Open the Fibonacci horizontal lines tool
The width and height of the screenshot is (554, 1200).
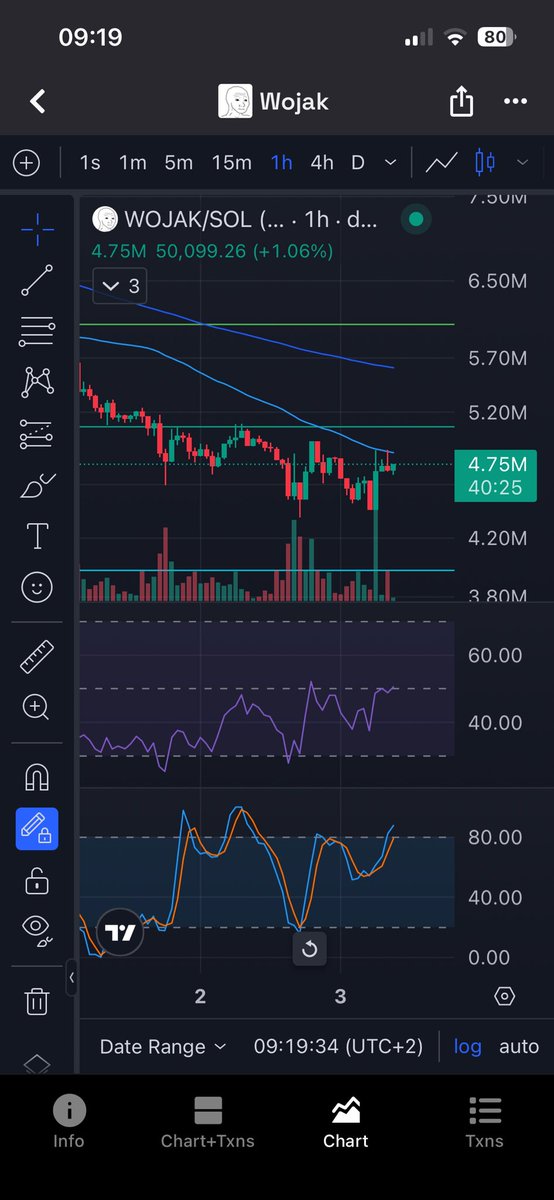tap(37, 330)
